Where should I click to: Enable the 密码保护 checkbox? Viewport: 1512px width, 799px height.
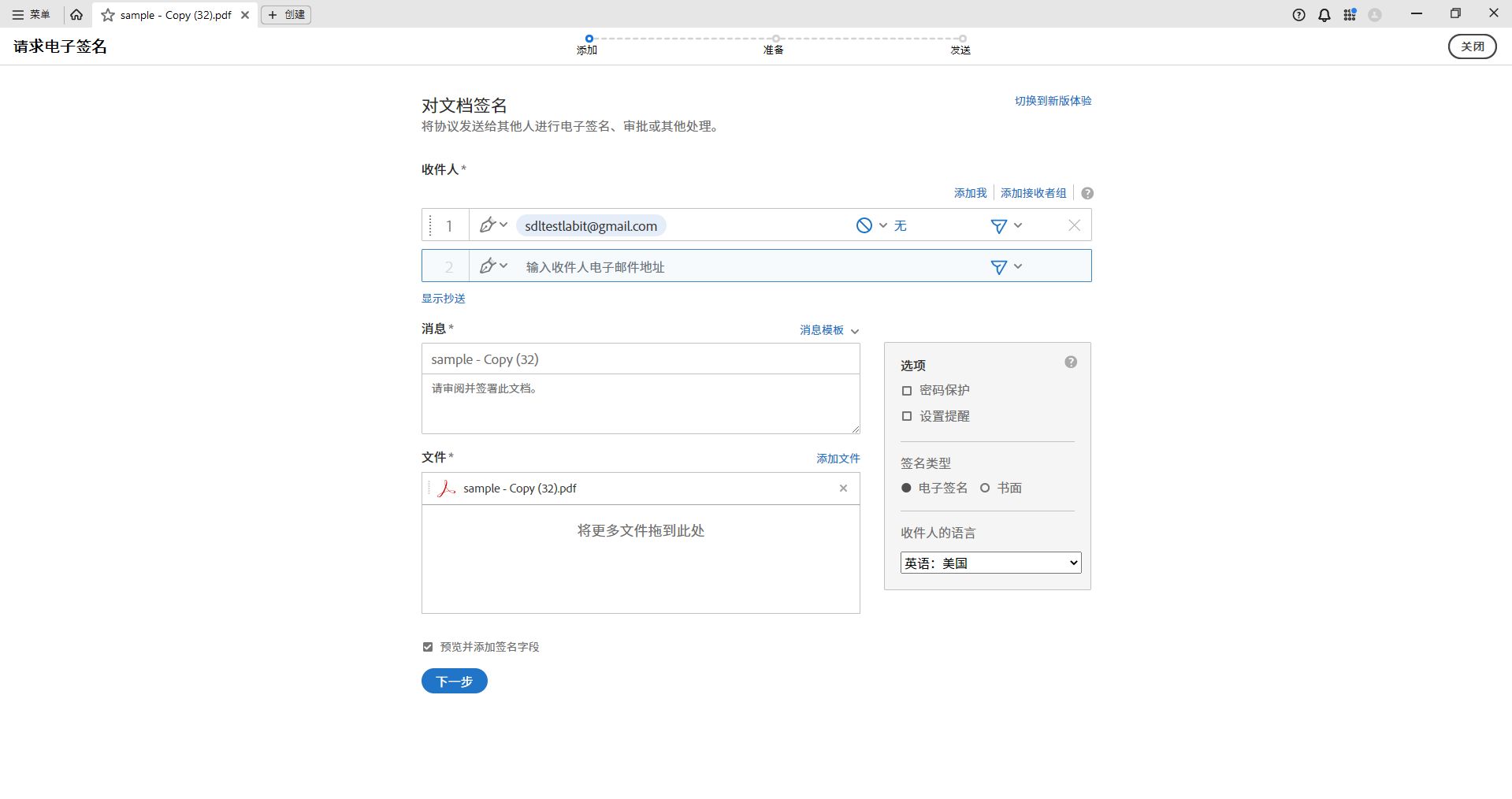(x=906, y=390)
